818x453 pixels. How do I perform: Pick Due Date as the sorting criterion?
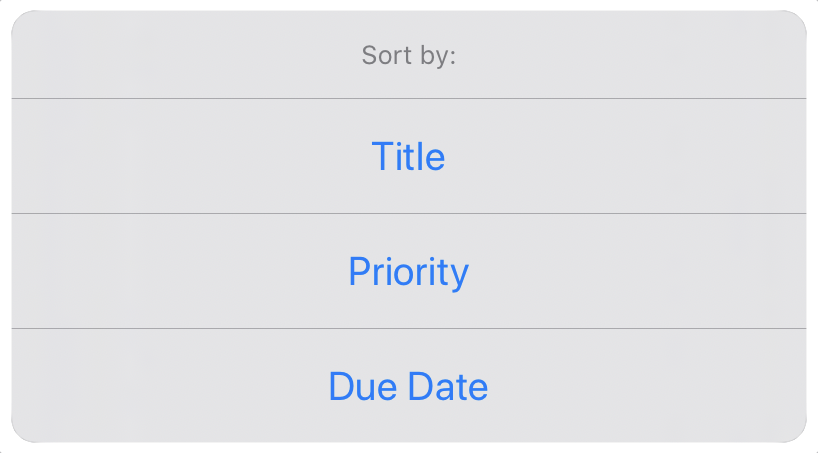coord(408,386)
